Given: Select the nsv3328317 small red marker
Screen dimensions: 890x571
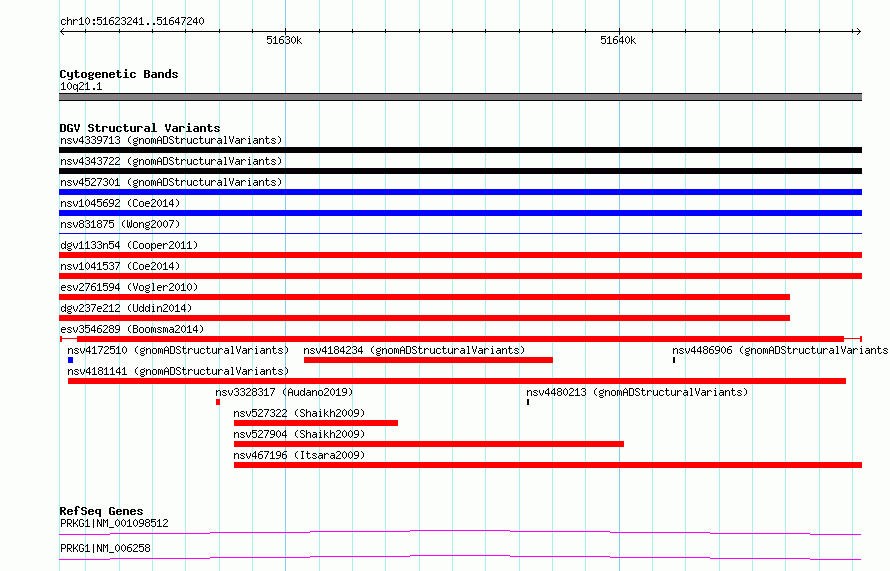Looking at the screenshot, I should [218, 402].
